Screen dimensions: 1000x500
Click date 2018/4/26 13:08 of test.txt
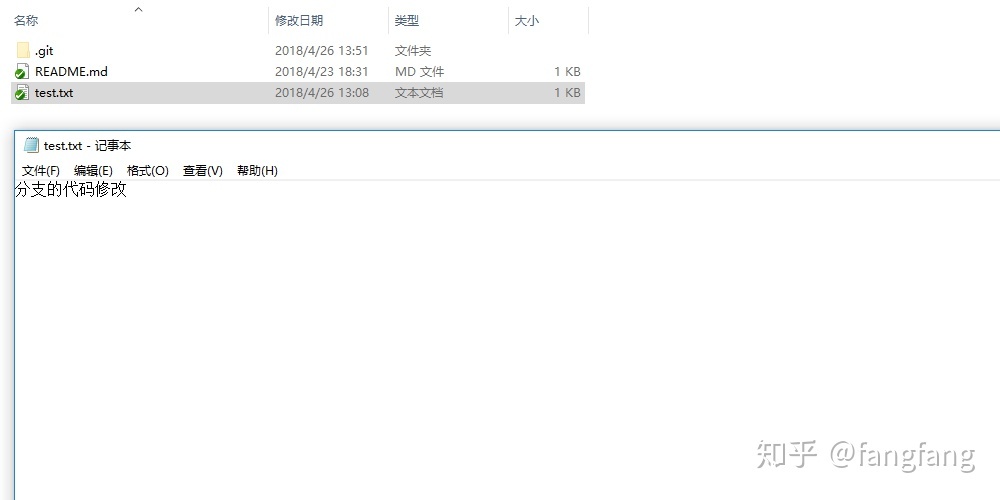(322, 92)
